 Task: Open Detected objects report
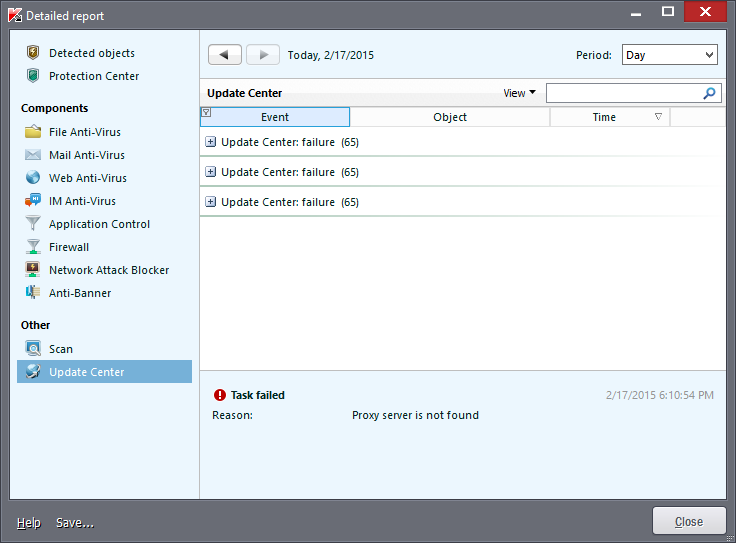point(92,53)
